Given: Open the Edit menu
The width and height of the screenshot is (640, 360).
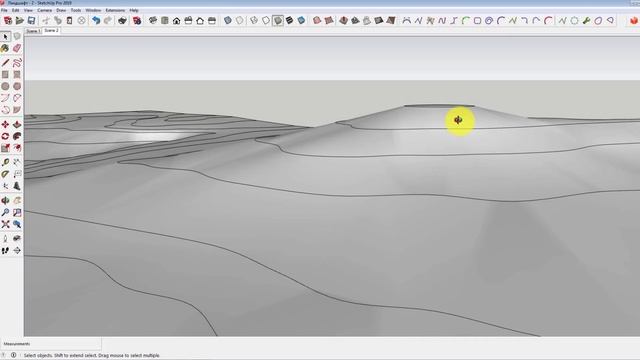Looking at the screenshot, I should tap(16, 10).
